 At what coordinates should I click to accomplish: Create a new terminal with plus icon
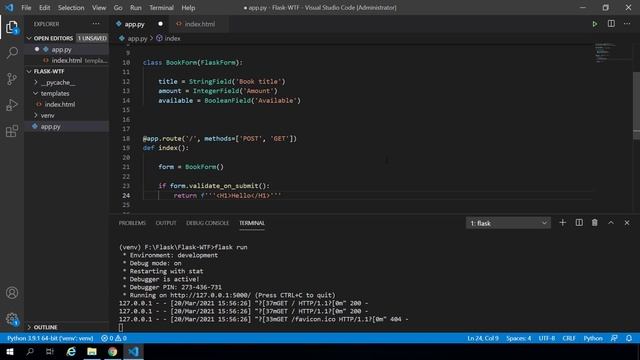(x=562, y=222)
